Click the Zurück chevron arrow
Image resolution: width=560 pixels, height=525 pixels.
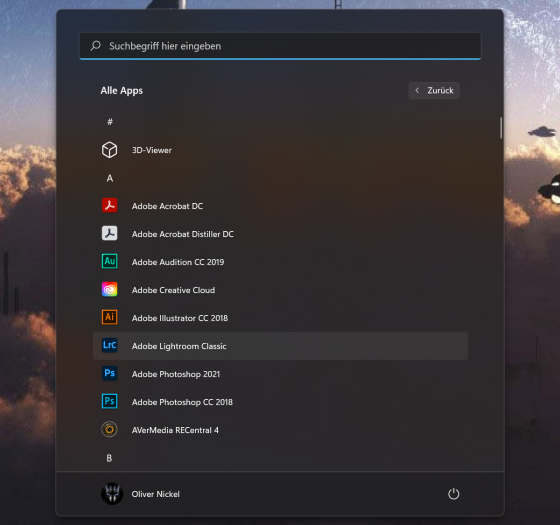click(417, 91)
